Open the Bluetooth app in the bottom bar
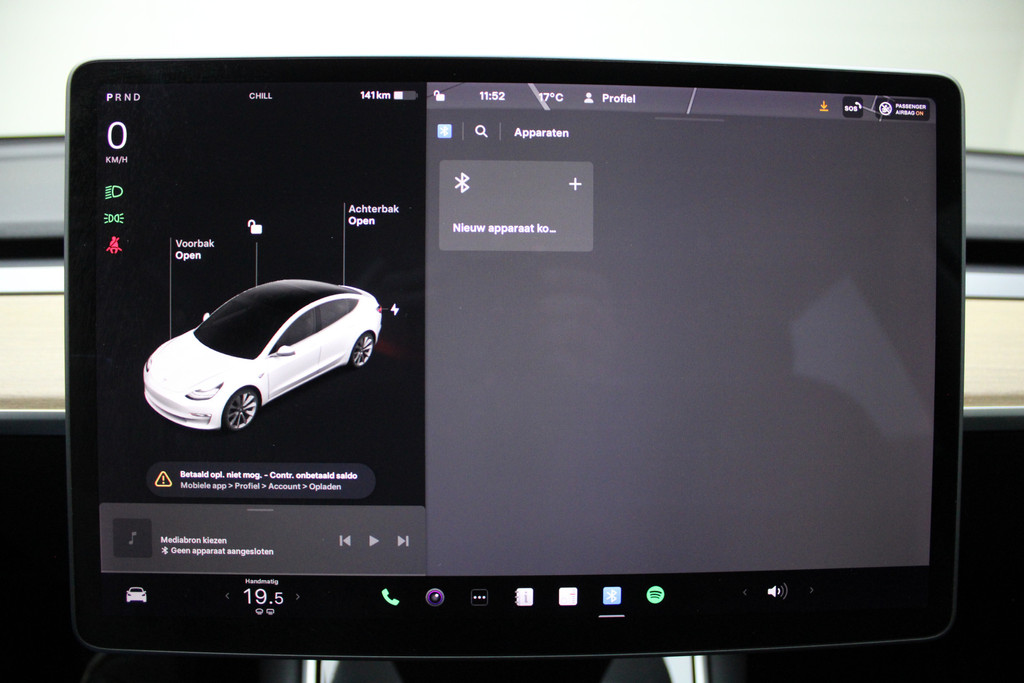This screenshot has height=683, width=1024. [612, 596]
